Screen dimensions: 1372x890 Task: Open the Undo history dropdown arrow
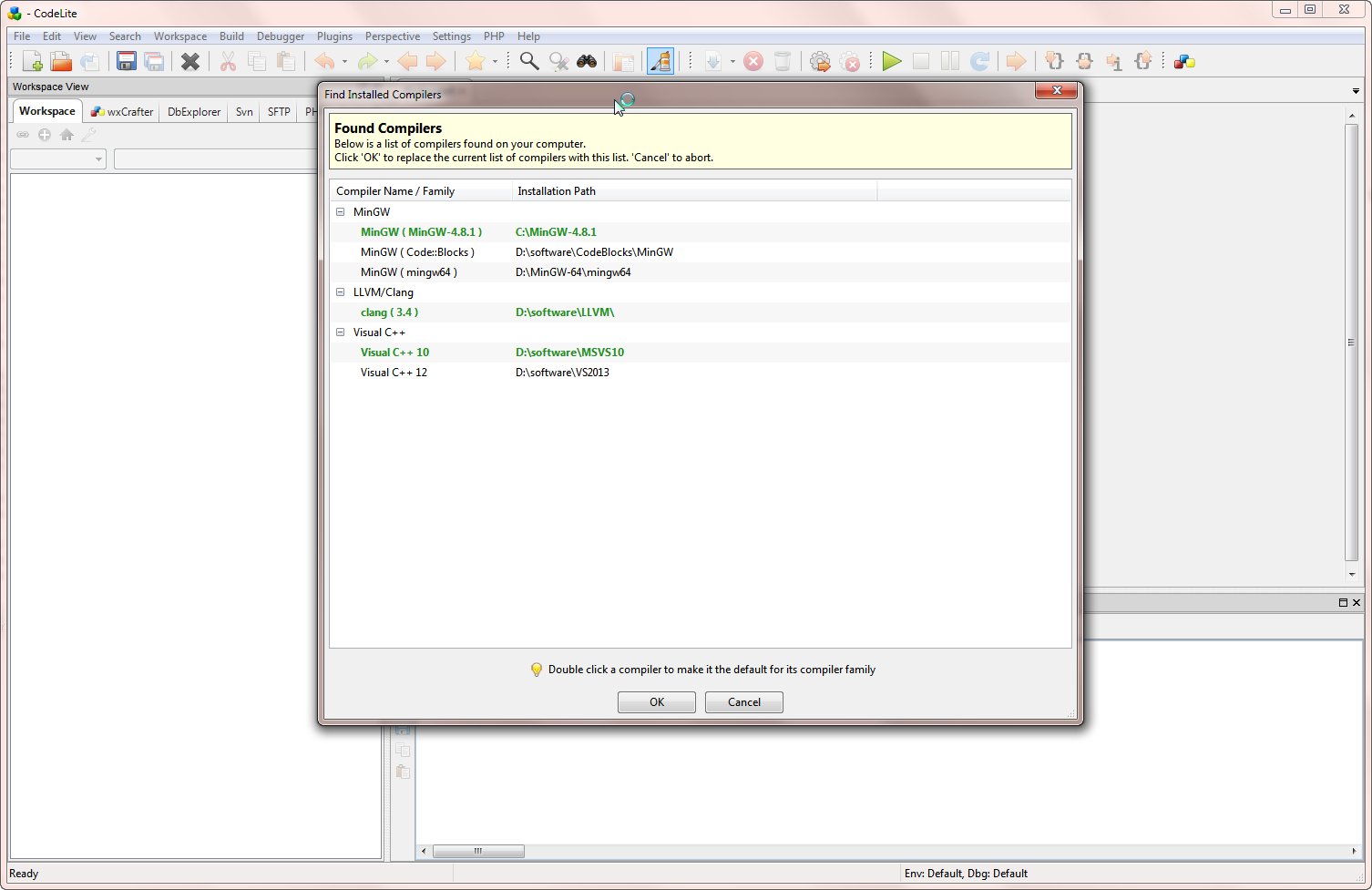coord(344,62)
